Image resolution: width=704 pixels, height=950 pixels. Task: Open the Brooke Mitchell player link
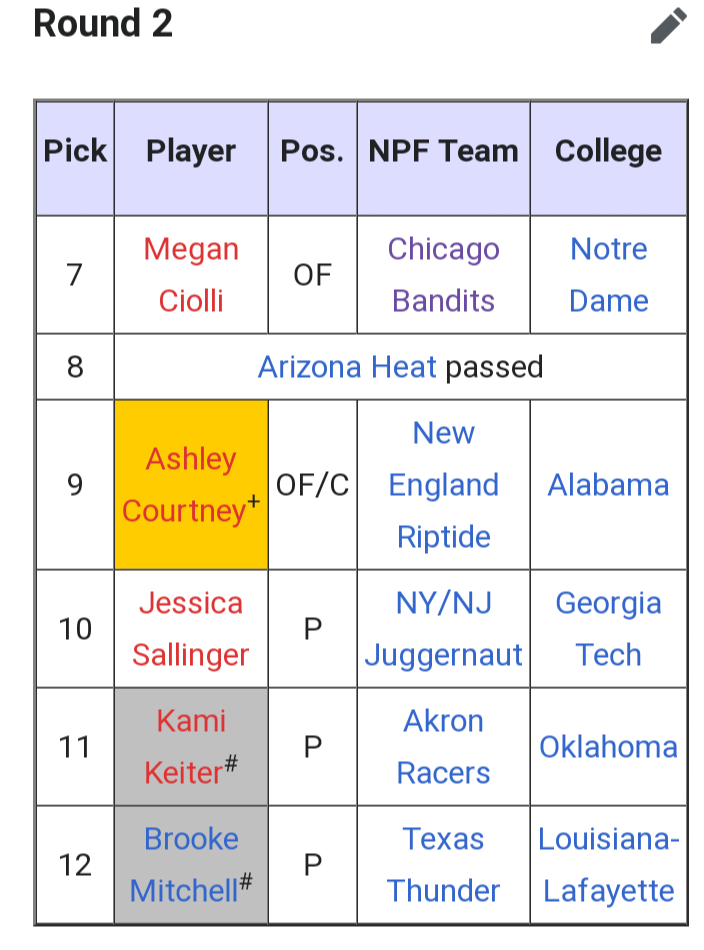tap(185, 865)
